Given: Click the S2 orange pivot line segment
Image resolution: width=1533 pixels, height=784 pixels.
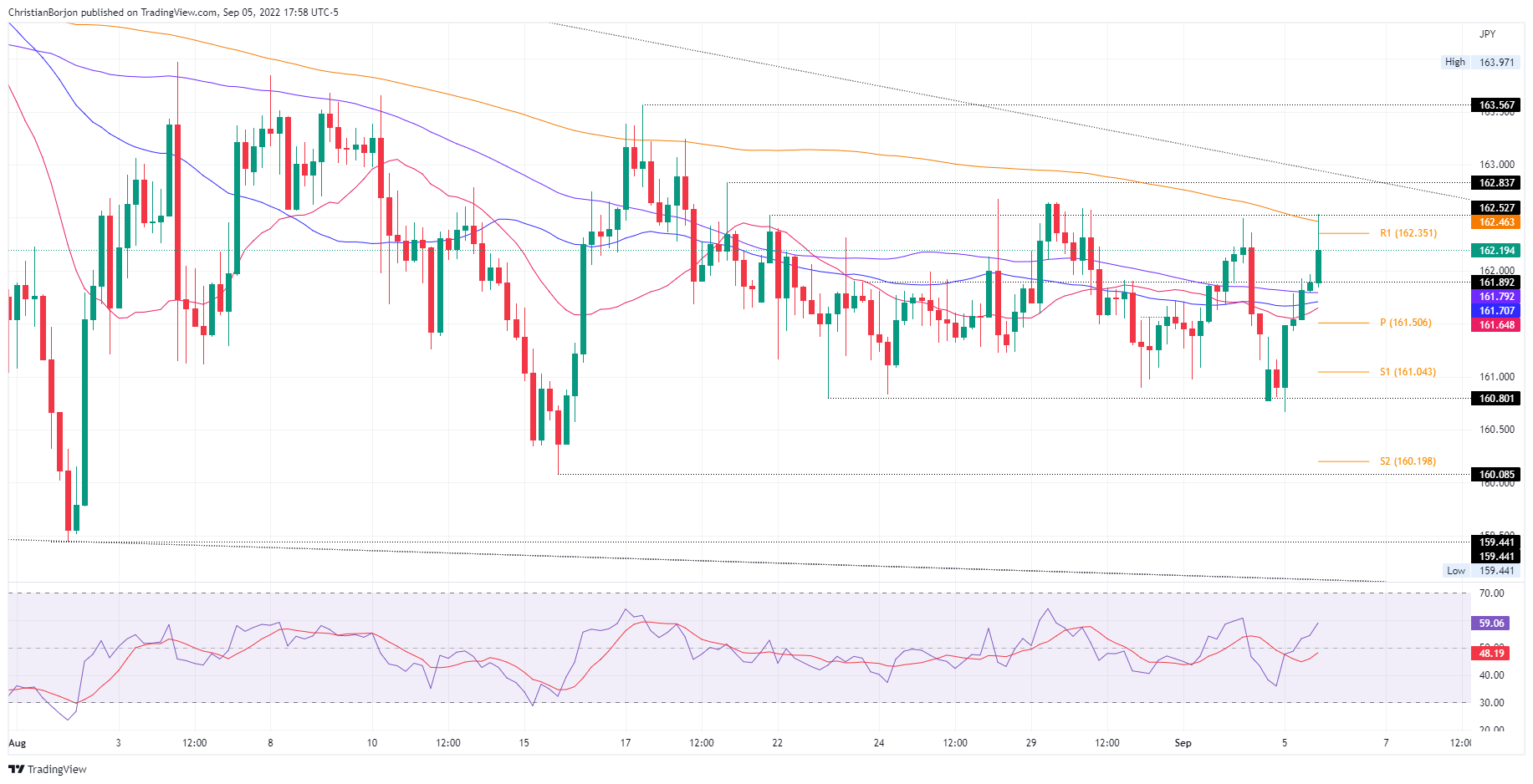Looking at the screenshot, I should (x=1344, y=461).
